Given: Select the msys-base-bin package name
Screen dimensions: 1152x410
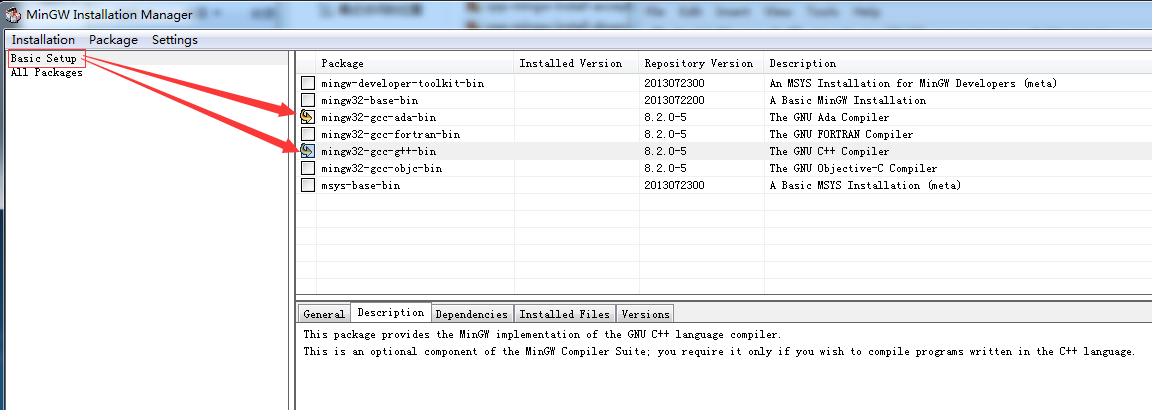Looking at the screenshot, I should [x=361, y=185].
